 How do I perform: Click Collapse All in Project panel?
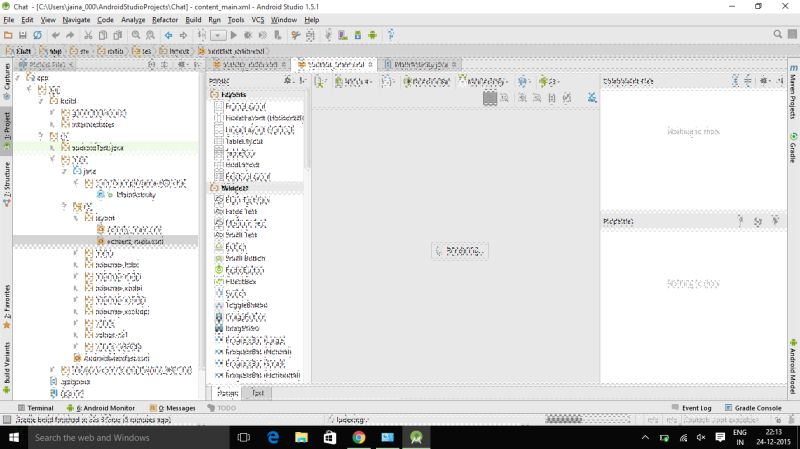point(164,65)
